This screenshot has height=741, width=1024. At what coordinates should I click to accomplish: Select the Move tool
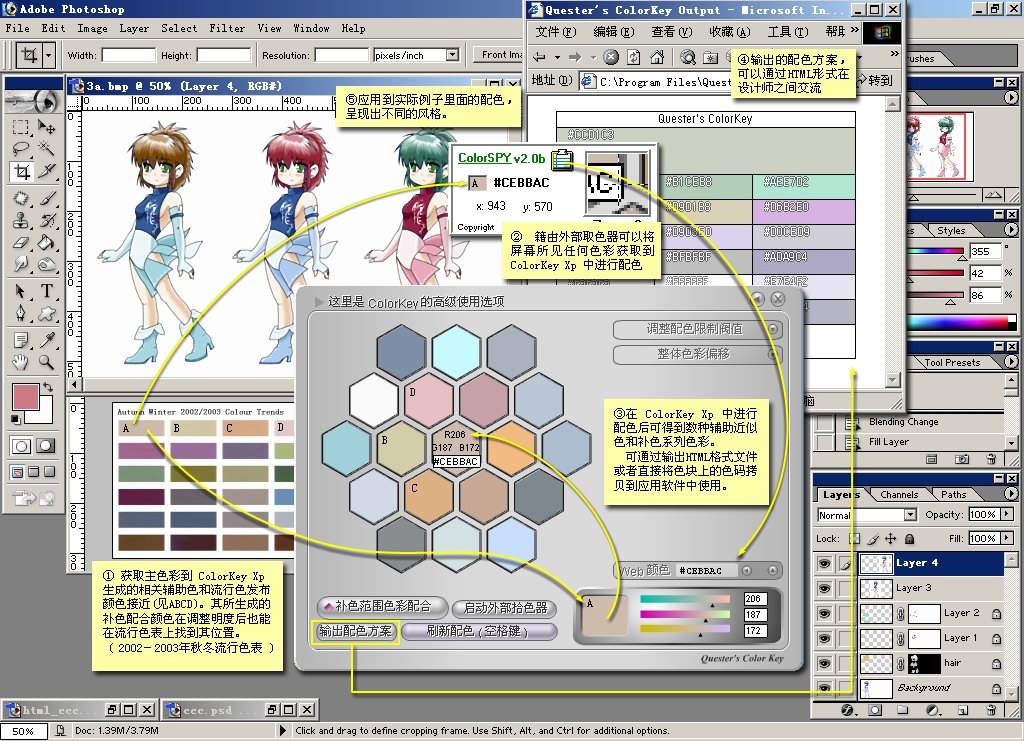pos(46,127)
